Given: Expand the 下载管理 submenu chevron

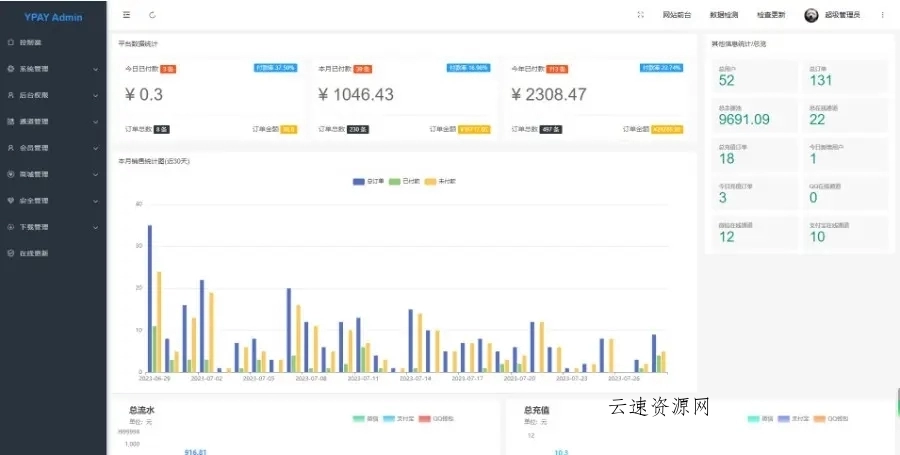Looking at the screenshot, I should [95, 227].
